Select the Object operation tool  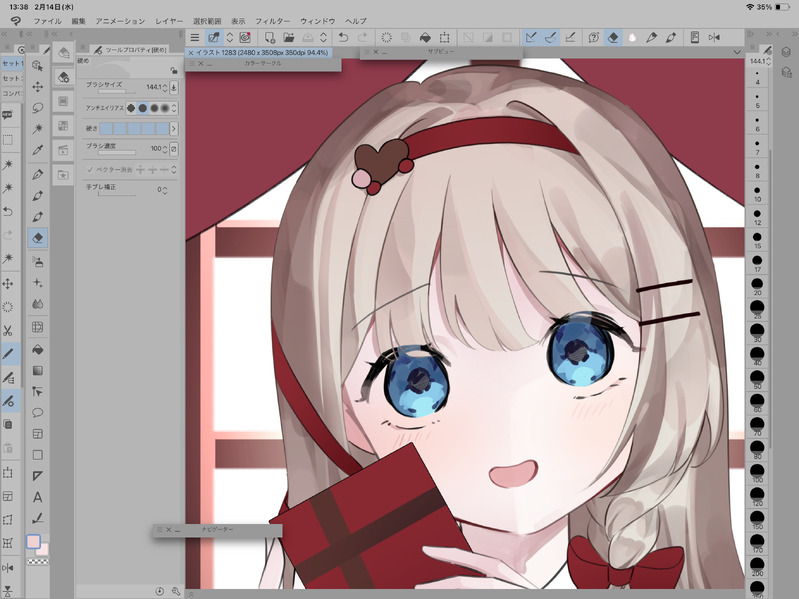(38, 66)
